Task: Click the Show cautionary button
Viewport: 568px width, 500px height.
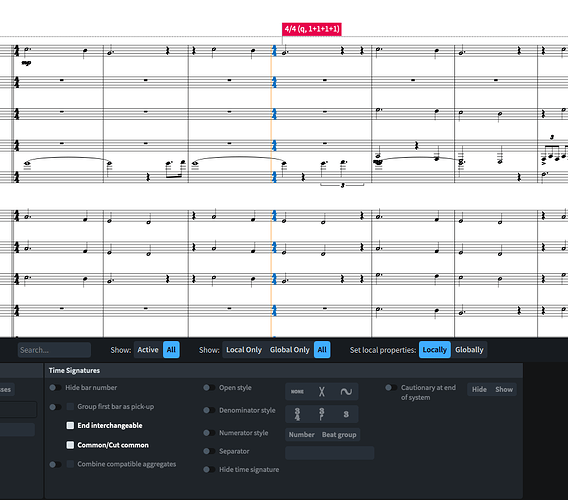Action: (x=504, y=389)
